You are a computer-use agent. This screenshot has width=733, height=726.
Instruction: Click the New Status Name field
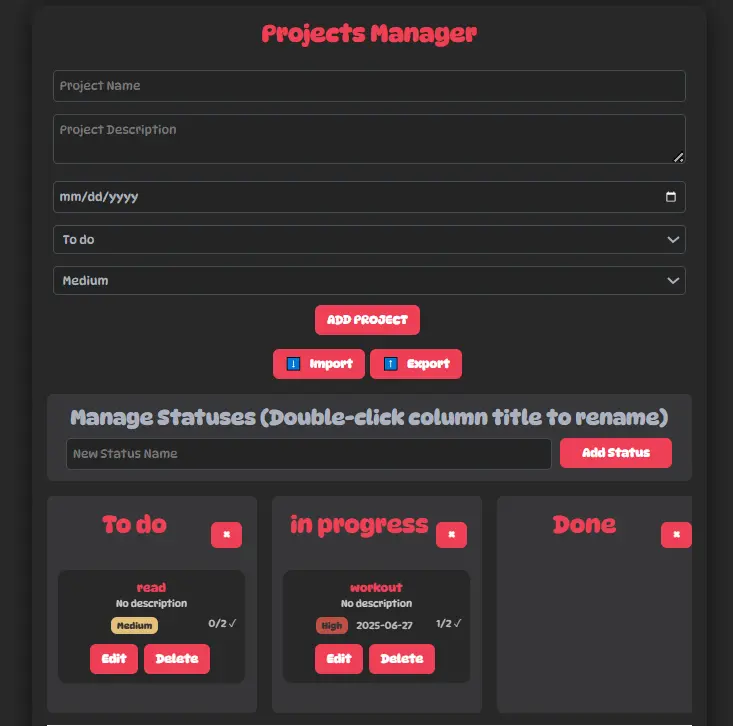tap(309, 453)
